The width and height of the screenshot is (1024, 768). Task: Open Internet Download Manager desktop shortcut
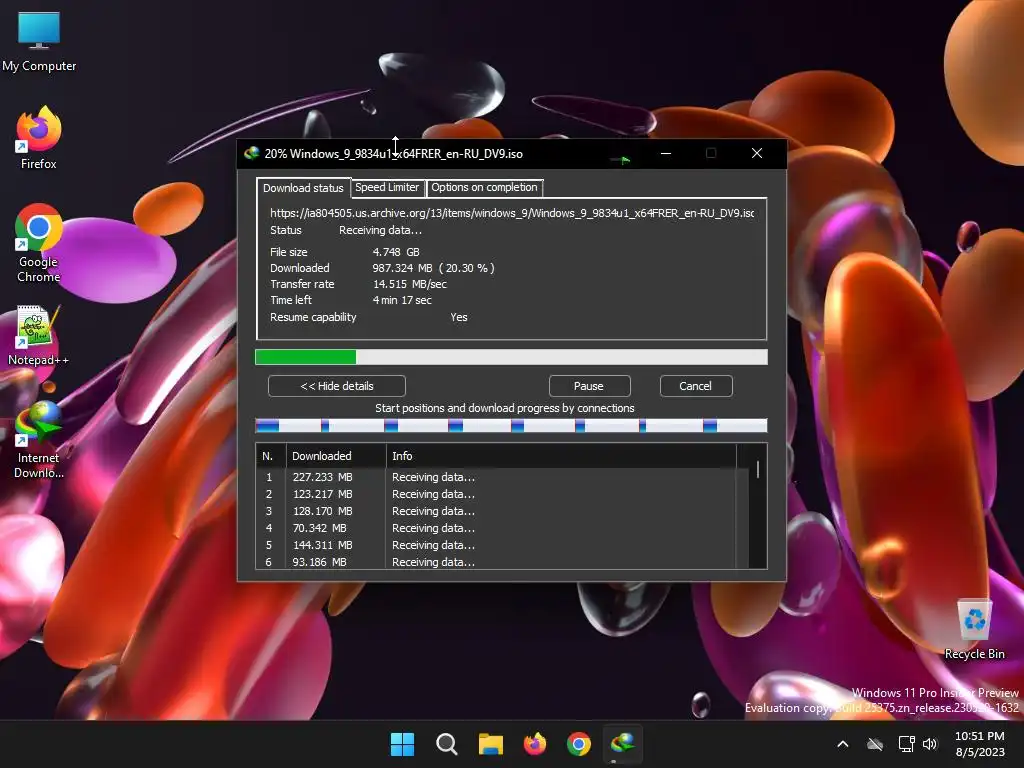click(x=39, y=440)
